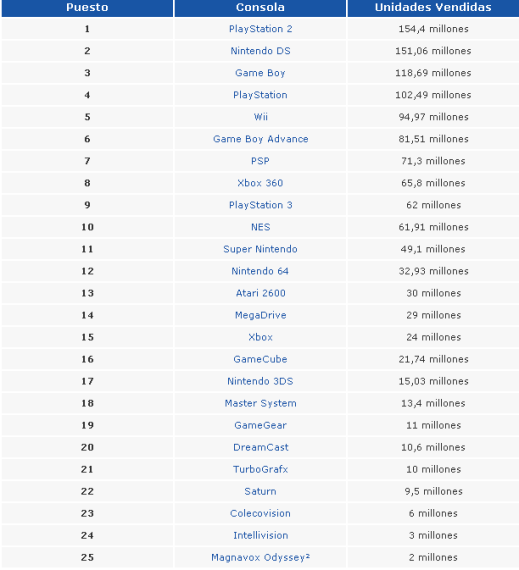Open the MegaDrive link
The height and width of the screenshot is (570, 519).
pos(261,315)
